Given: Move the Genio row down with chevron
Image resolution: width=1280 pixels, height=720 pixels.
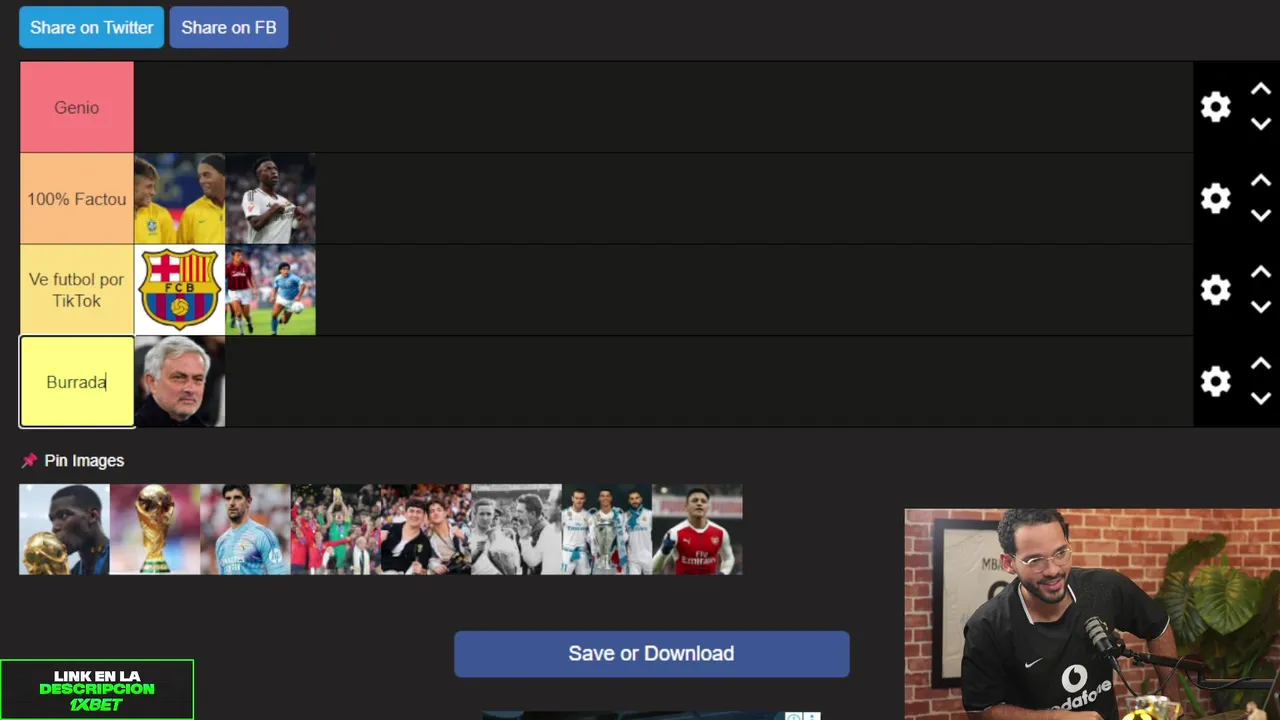Looking at the screenshot, I should pyautogui.click(x=1261, y=124).
